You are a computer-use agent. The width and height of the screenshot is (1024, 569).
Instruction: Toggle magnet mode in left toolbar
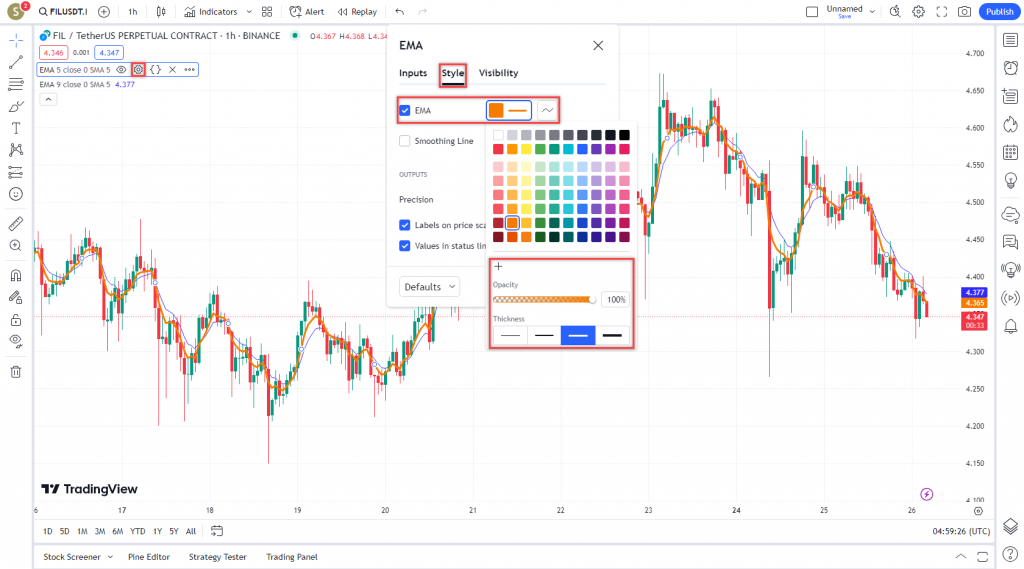click(x=16, y=276)
